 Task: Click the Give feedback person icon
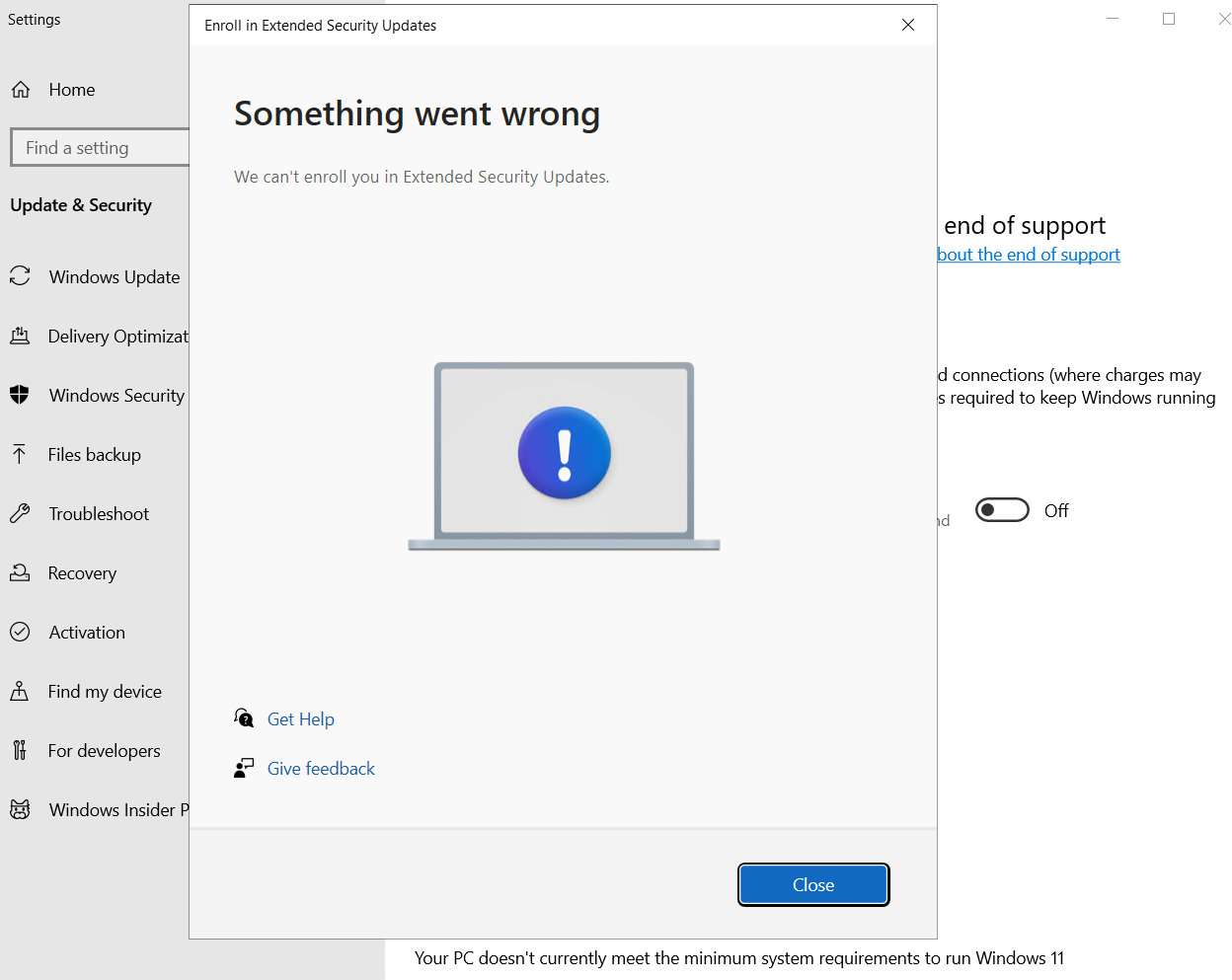[244, 768]
